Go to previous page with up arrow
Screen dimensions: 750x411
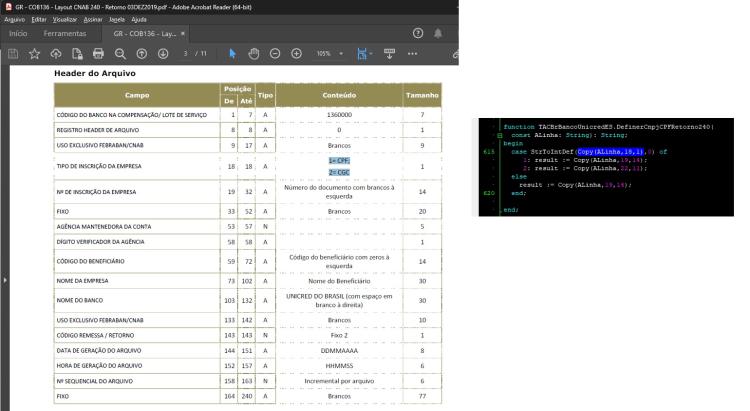tap(142, 54)
